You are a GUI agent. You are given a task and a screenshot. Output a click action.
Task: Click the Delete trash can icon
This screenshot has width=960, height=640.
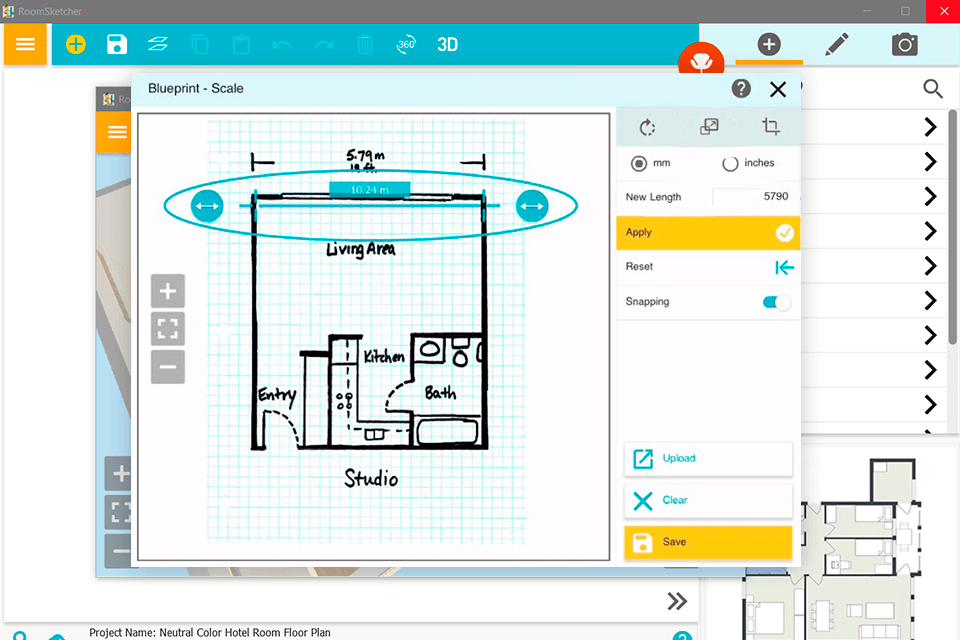(x=365, y=45)
